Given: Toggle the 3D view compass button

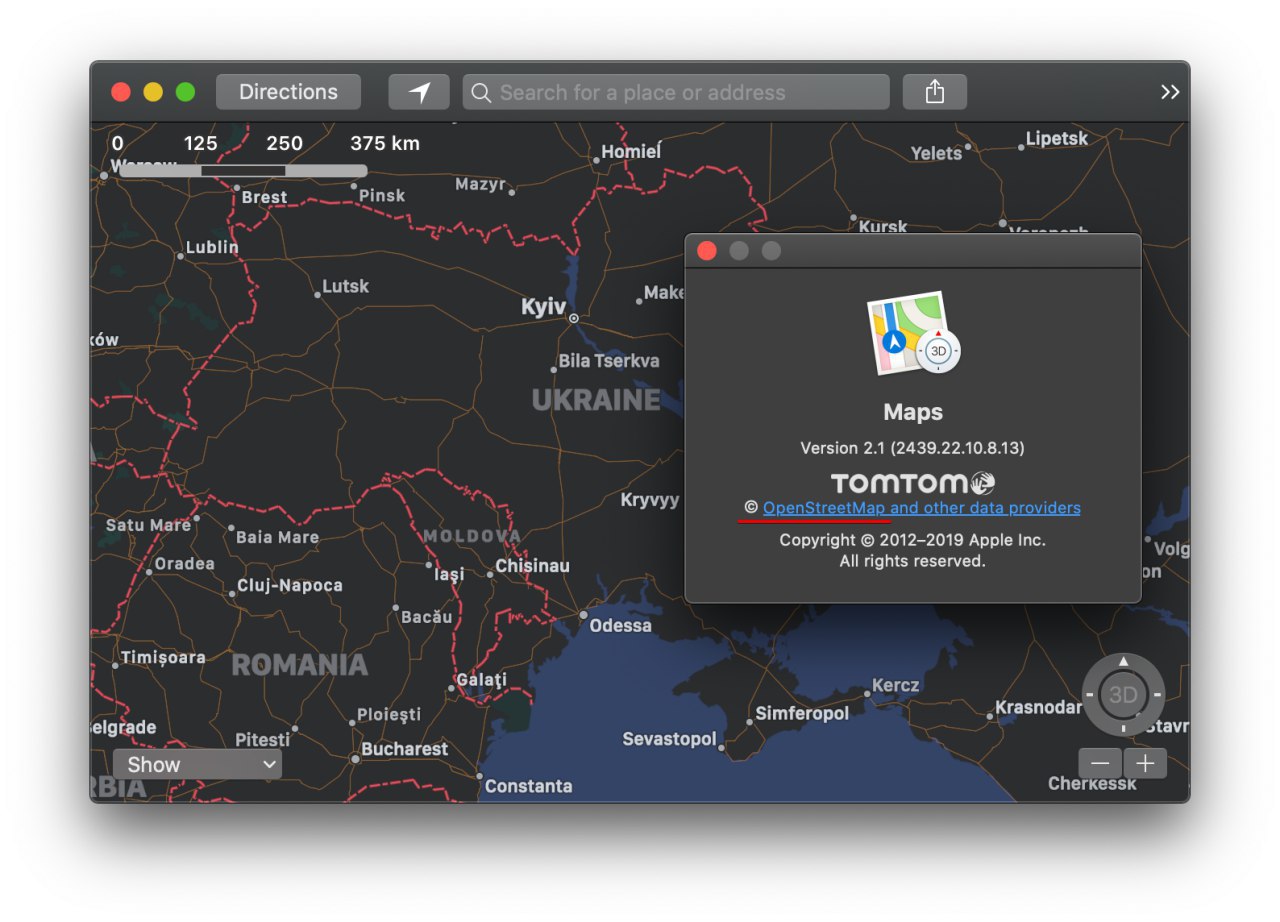Looking at the screenshot, I should (1123, 694).
